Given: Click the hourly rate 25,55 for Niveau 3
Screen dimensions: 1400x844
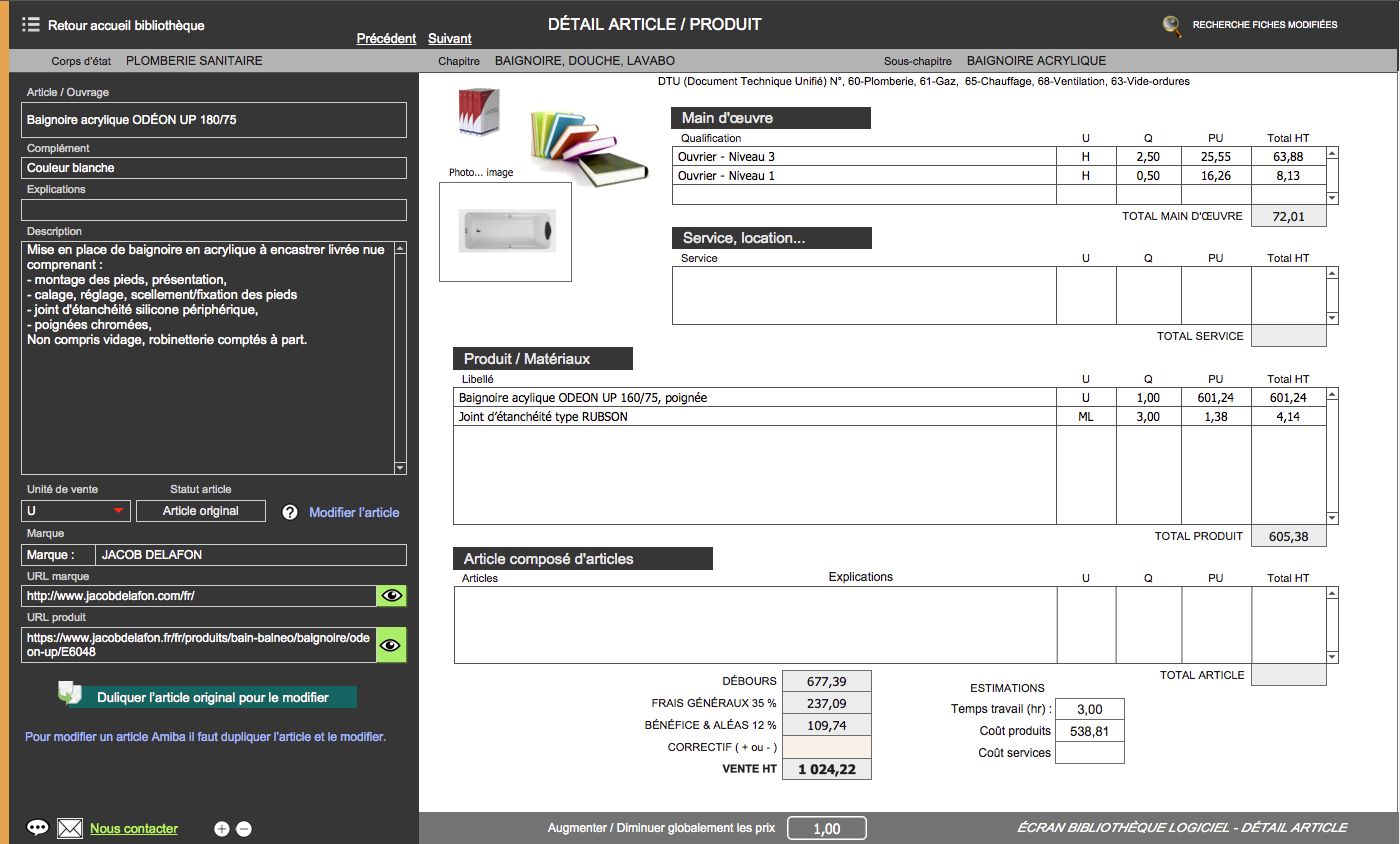Looking at the screenshot, I should point(1216,157).
